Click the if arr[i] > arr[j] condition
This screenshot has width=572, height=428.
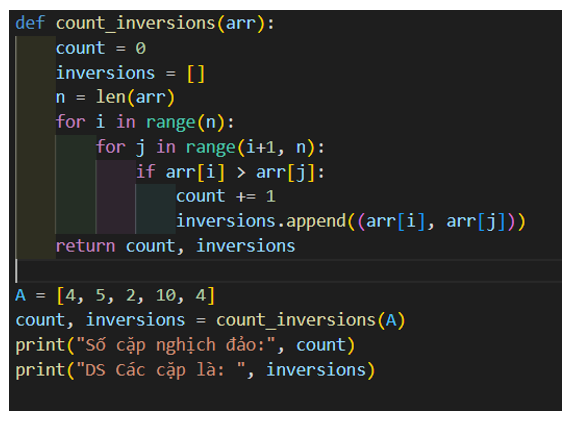[230, 172]
